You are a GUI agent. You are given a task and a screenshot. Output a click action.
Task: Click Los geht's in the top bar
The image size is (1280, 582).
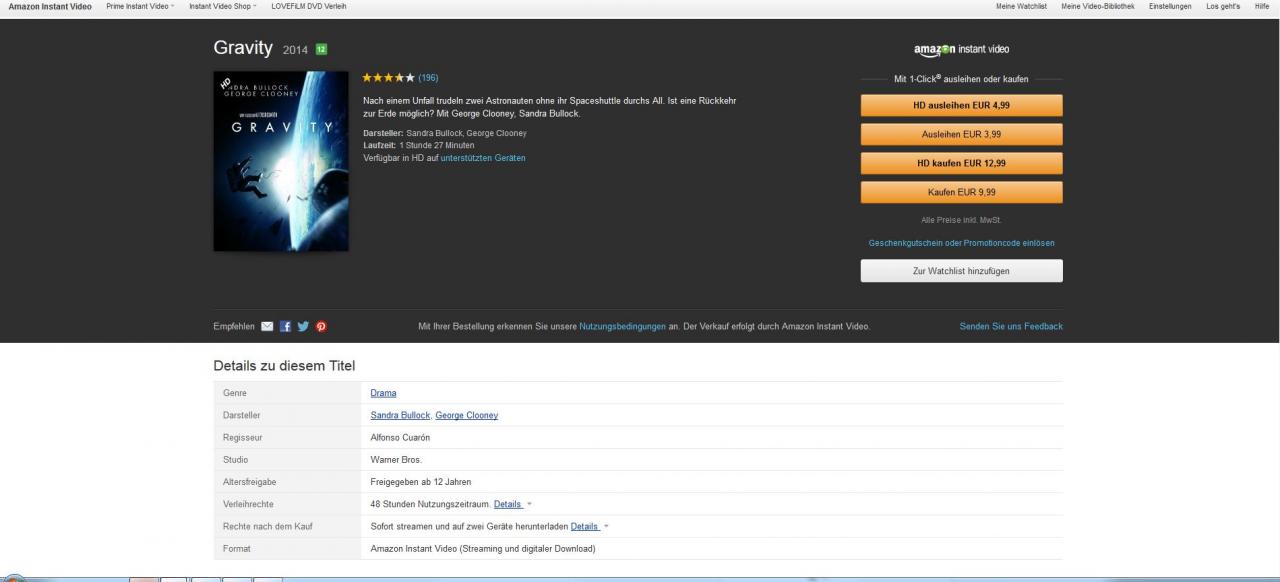(x=1223, y=7)
